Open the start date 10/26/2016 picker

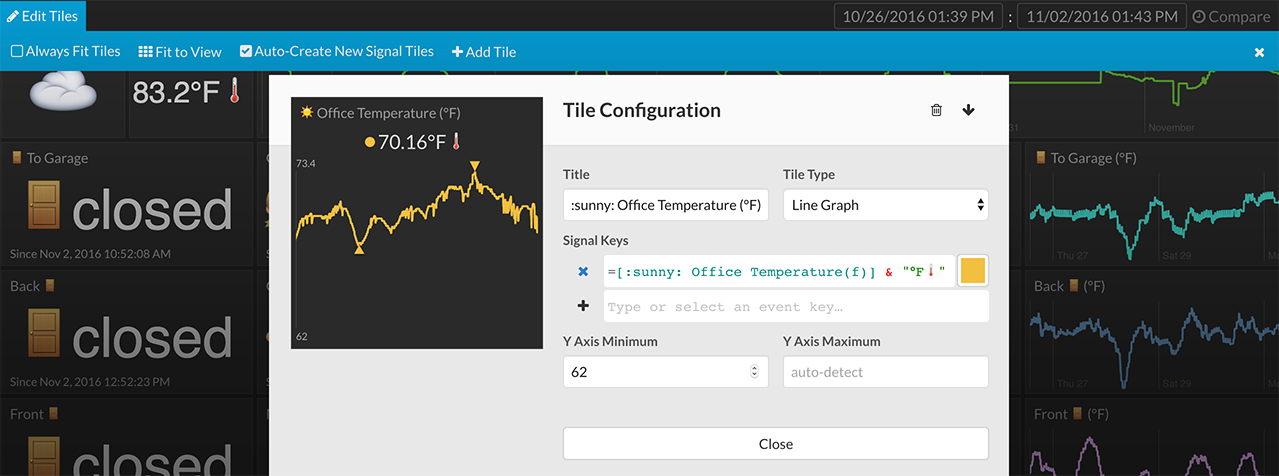(x=919, y=16)
